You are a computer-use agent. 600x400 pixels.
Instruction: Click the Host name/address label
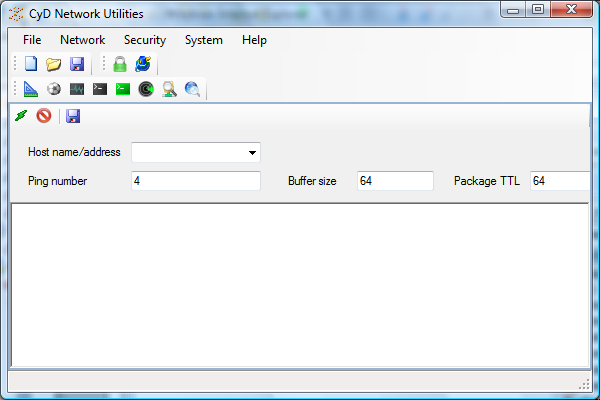coord(74,152)
